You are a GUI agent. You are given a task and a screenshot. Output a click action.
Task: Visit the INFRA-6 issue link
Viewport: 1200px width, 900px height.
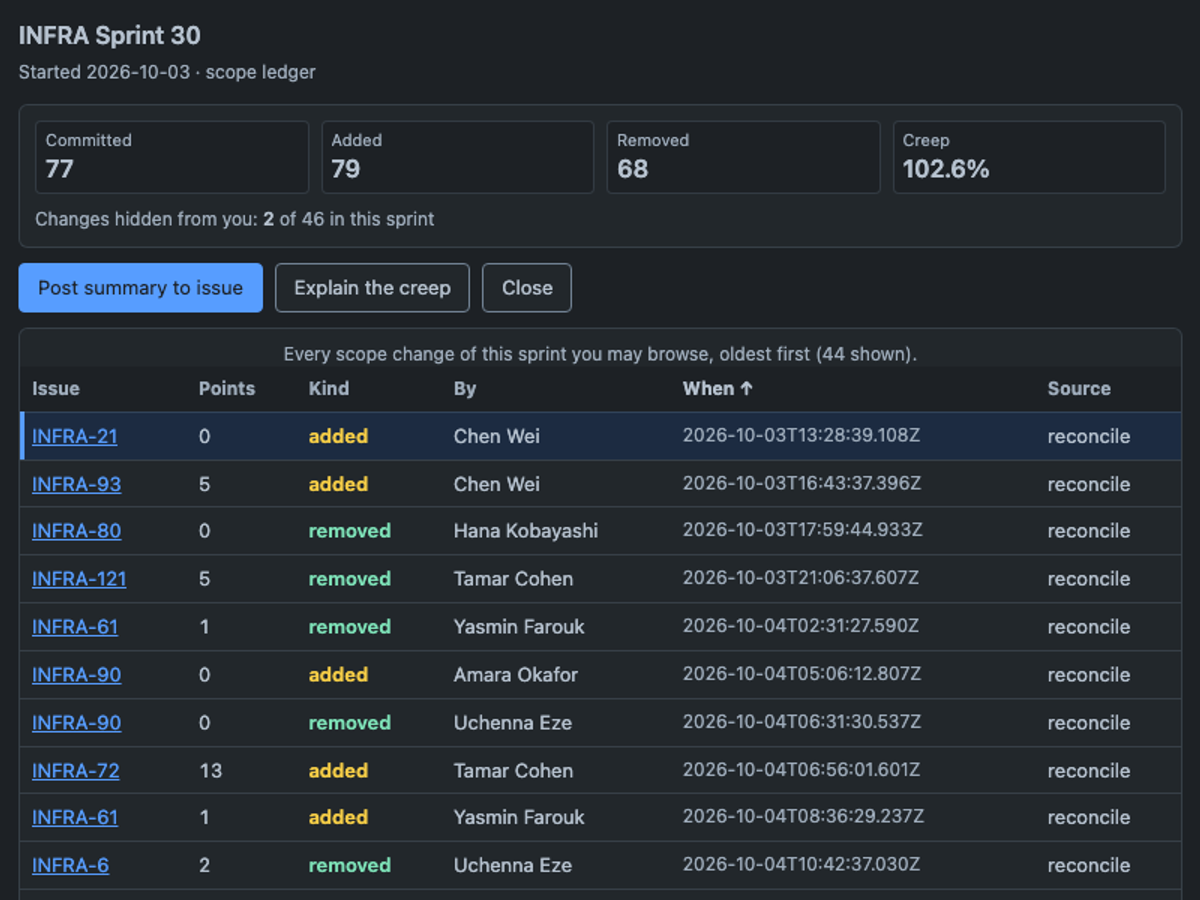[70, 865]
